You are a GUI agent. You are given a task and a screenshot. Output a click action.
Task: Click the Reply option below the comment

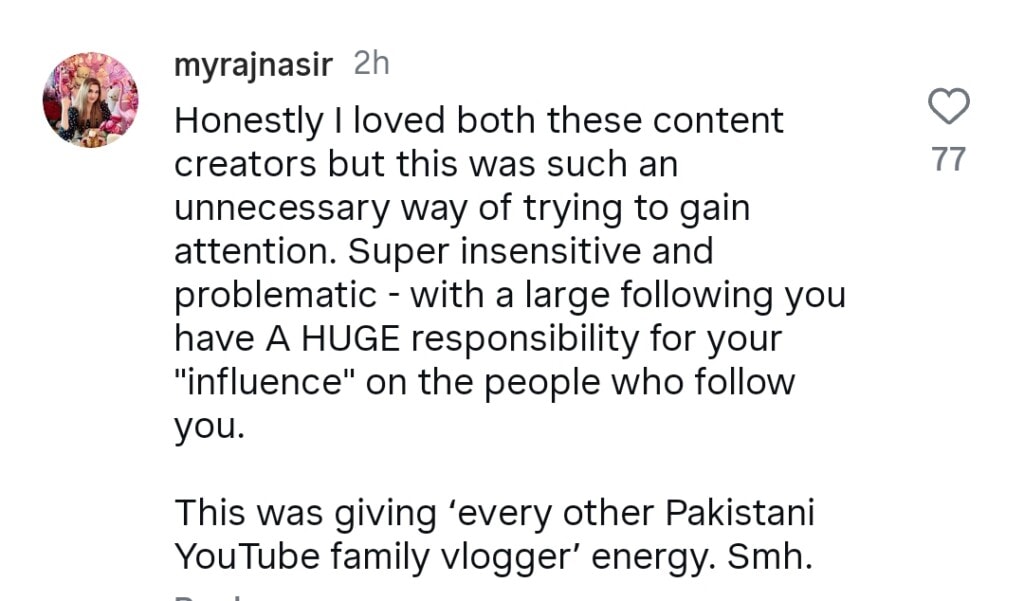pos(207,596)
